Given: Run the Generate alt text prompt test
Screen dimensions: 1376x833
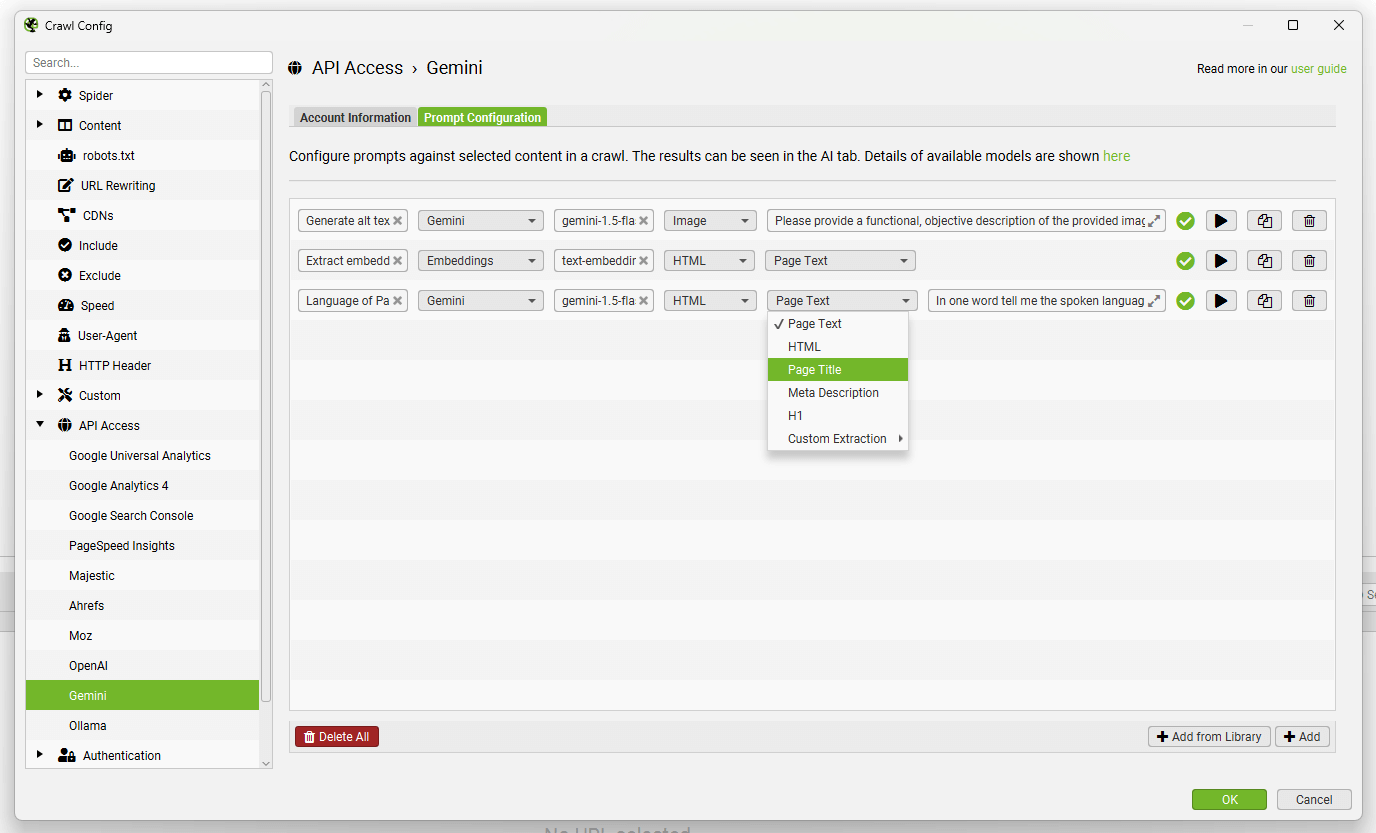Looking at the screenshot, I should 1221,221.
